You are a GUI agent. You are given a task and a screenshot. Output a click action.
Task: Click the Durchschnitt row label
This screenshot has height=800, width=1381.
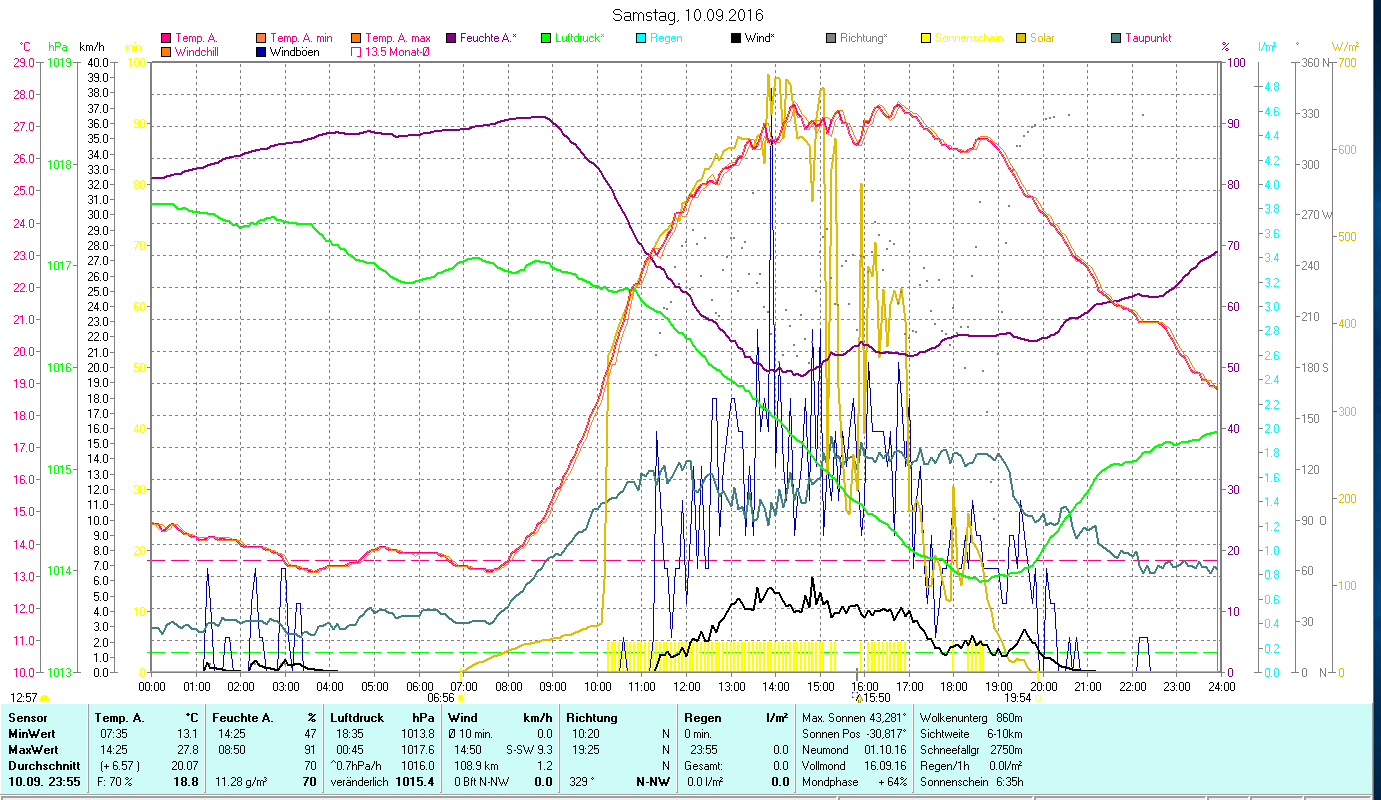click(43, 766)
